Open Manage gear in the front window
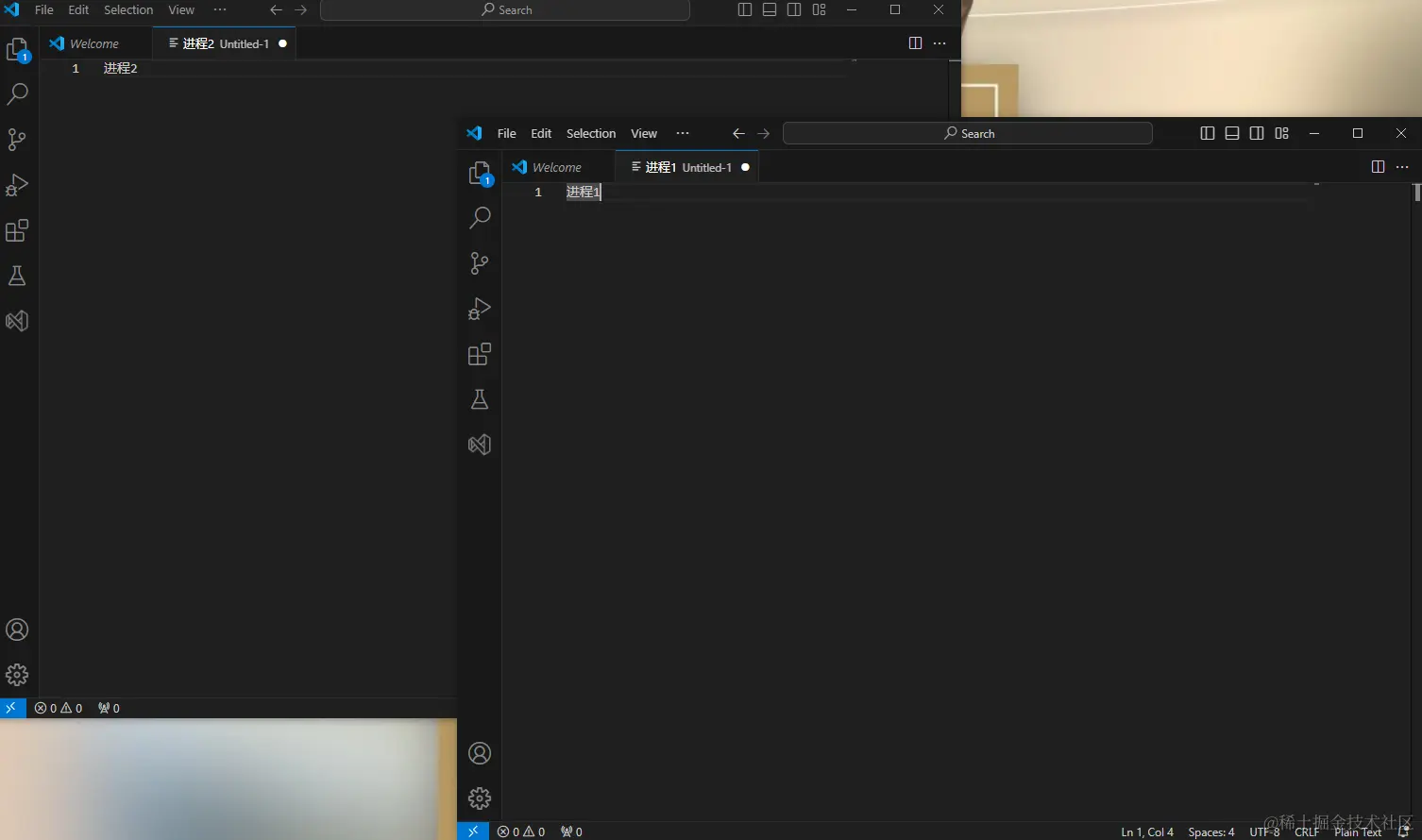Viewport: 1422px width, 840px height. (x=480, y=798)
